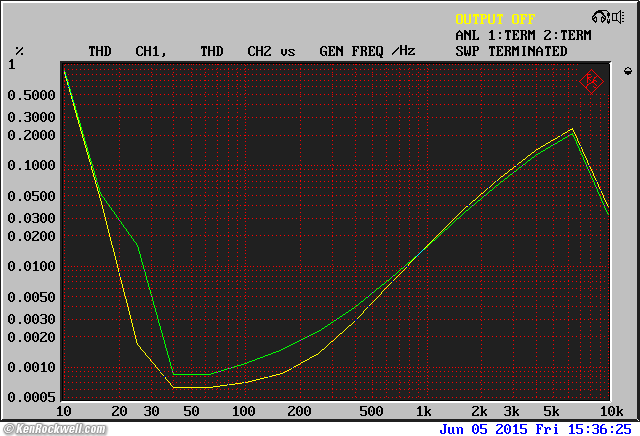Click the small round indicator right of graph
640x436 pixels.
tap(628, 71)
